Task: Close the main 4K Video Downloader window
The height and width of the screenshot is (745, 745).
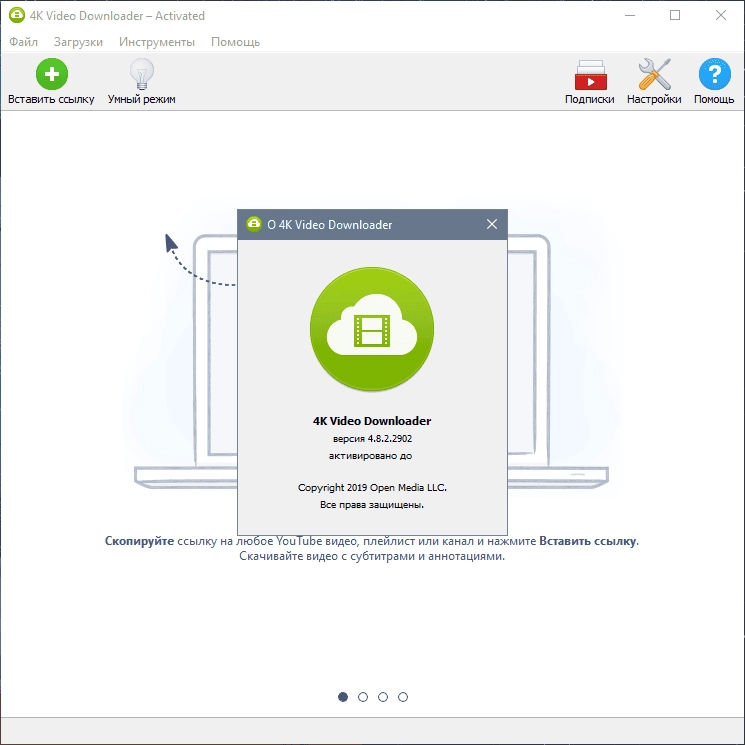Action: tap(721, 15)
